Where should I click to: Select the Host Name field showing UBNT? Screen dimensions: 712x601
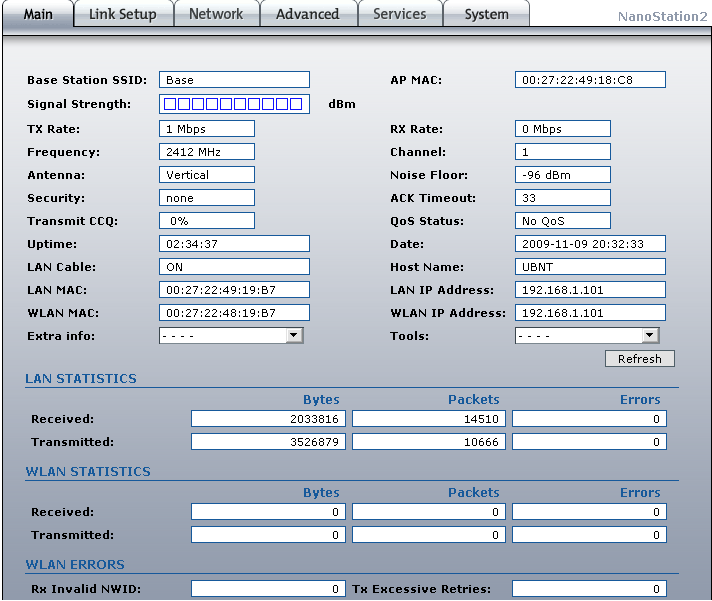tap(590, 267)
